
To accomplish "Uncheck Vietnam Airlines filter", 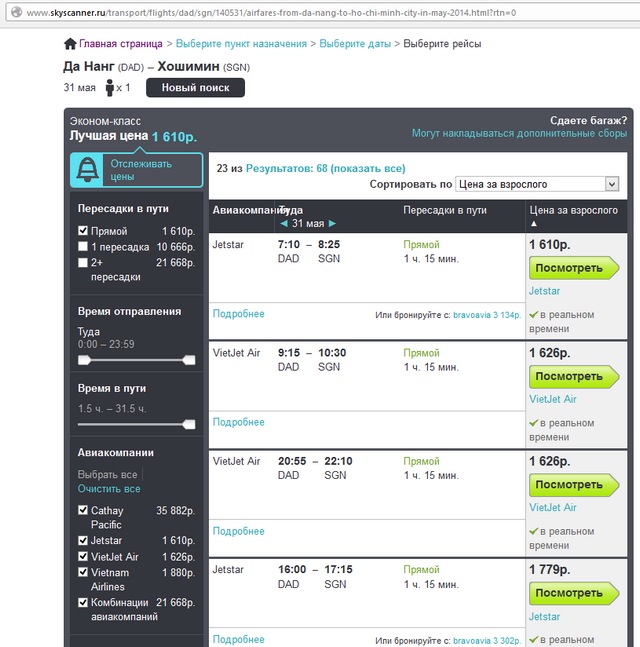I will pos(83,572).
